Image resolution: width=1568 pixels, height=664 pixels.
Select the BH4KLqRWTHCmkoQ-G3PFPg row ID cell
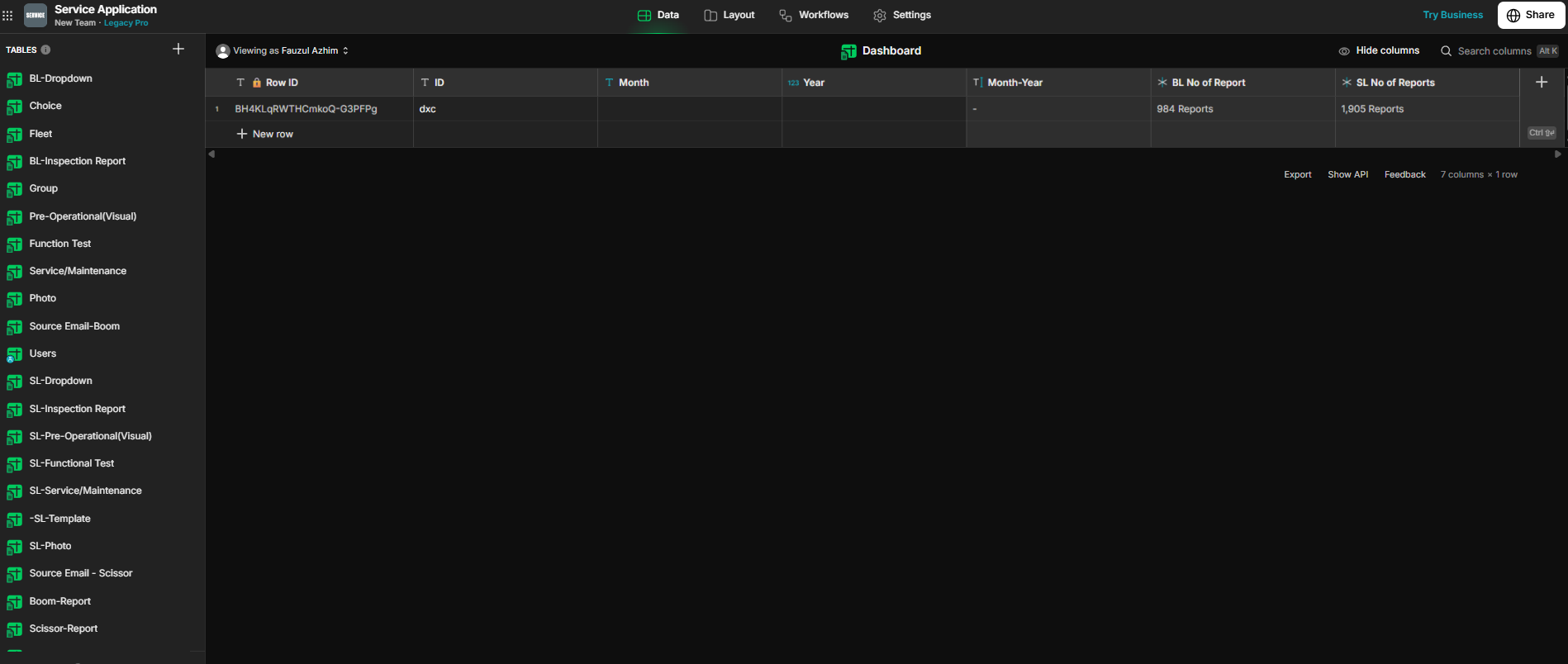(321, 109)
